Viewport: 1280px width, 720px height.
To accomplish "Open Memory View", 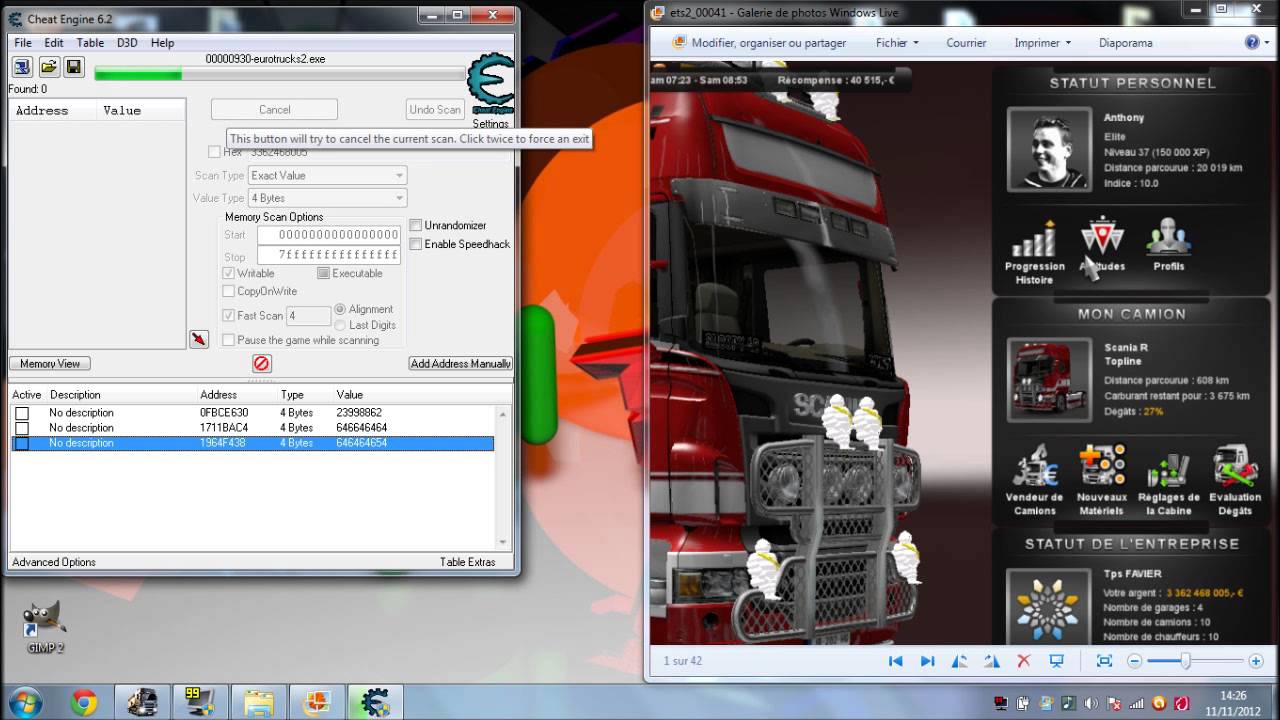I will click(50, 364).
